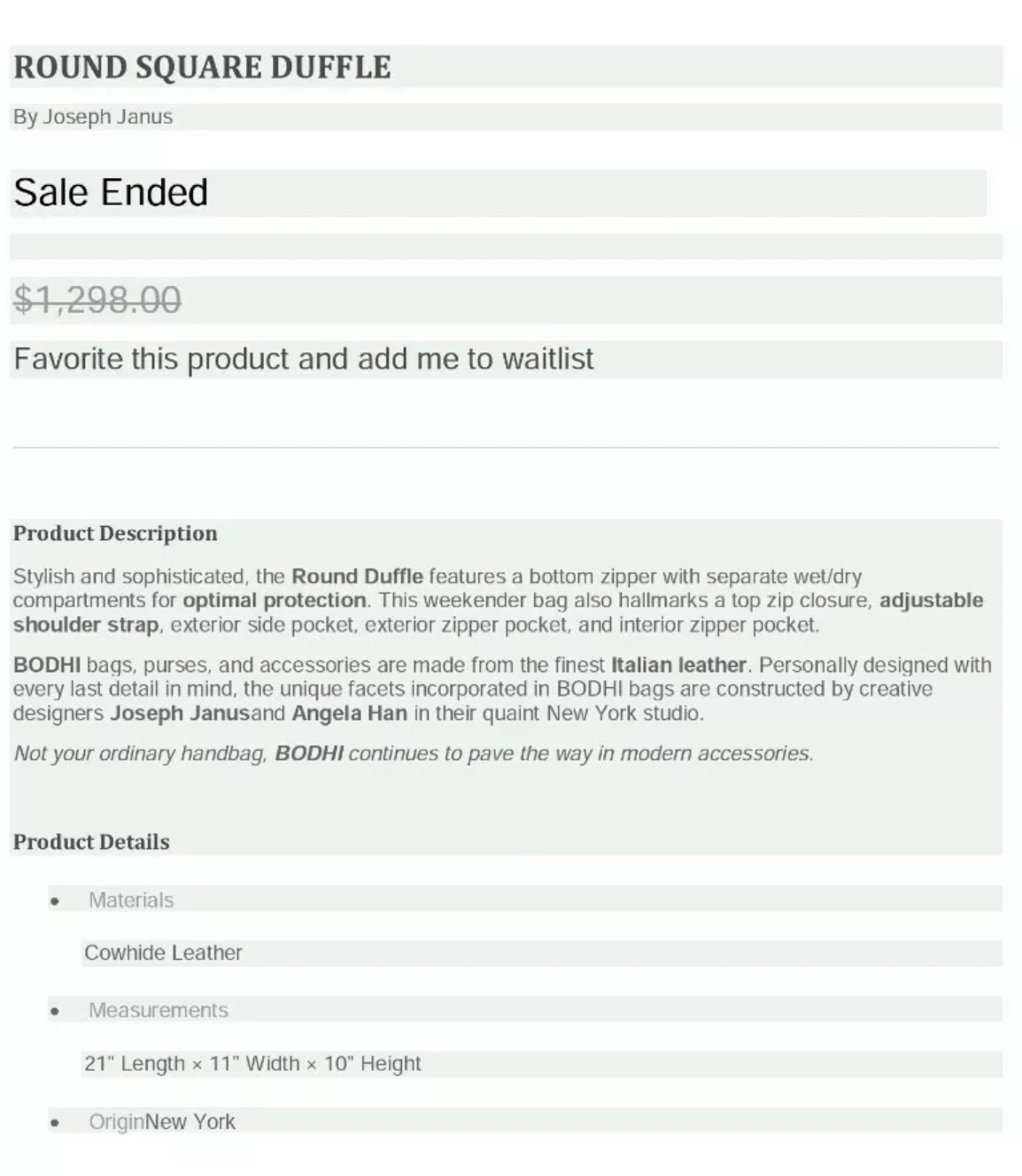Click the struck-through $1,298.00 price
The height and width of the screenshot is (1176, 1022).
coord(97,299)
